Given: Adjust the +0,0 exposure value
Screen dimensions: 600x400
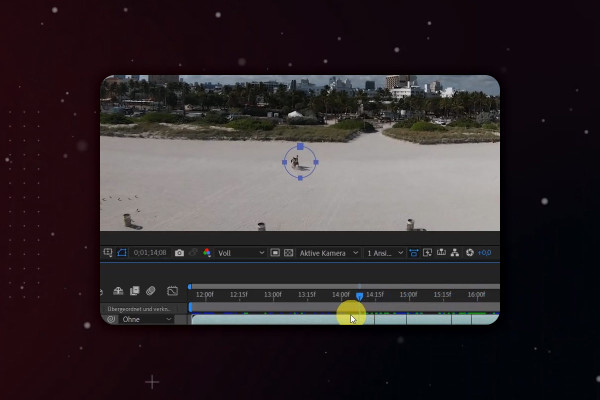Looking at the screenshot, I should (x=484, y=253).
